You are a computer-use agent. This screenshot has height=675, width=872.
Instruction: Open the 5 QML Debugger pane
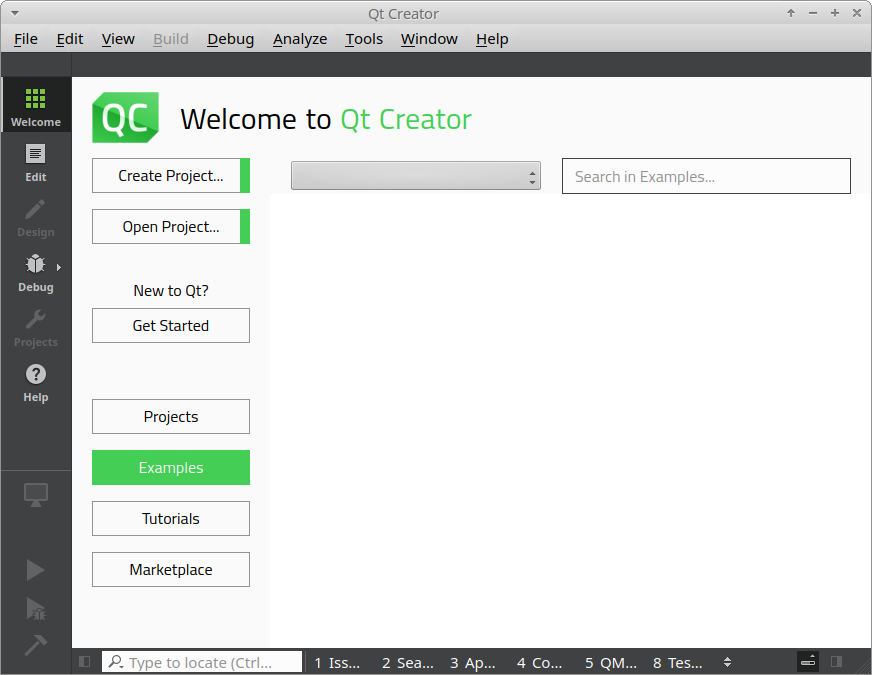(x=611, y=662)
